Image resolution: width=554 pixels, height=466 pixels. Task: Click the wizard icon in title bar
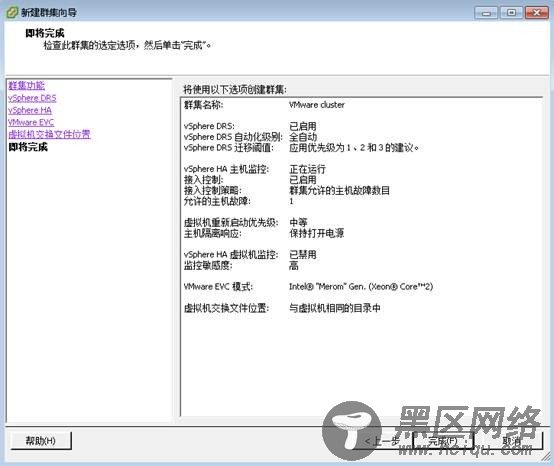12,12
